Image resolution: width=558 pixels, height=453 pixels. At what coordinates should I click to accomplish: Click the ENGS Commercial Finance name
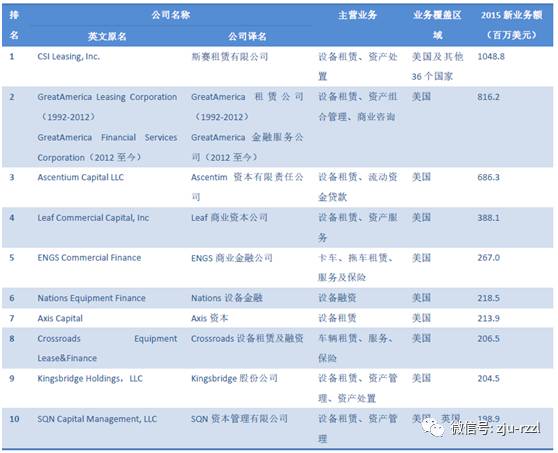pyautogui.click(x=89, y=258)
